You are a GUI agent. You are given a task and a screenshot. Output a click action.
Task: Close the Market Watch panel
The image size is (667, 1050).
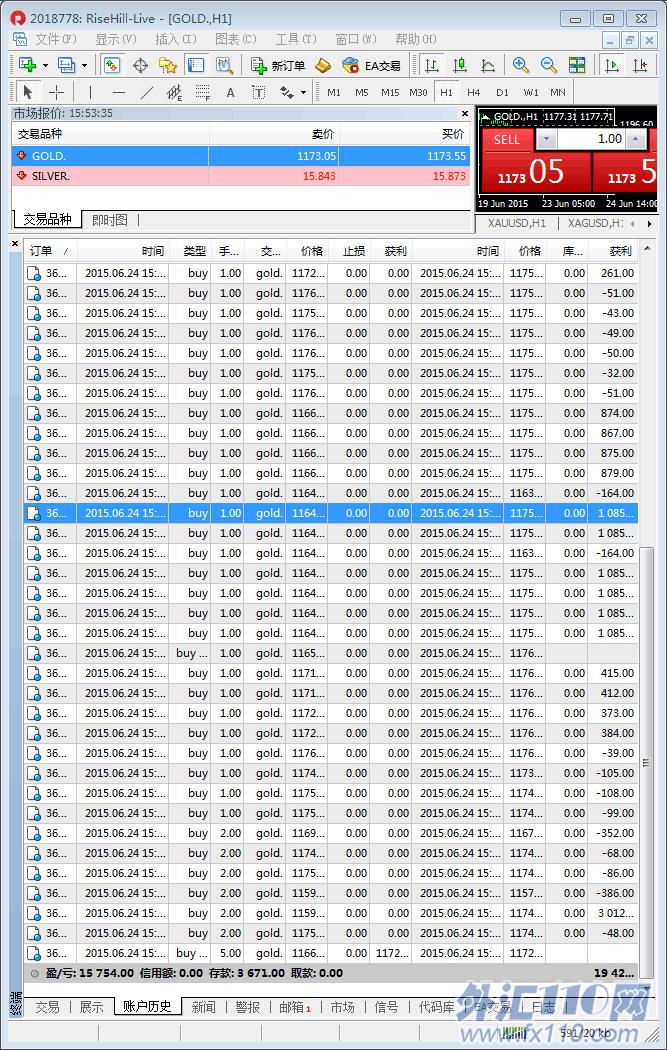(465, 113)
